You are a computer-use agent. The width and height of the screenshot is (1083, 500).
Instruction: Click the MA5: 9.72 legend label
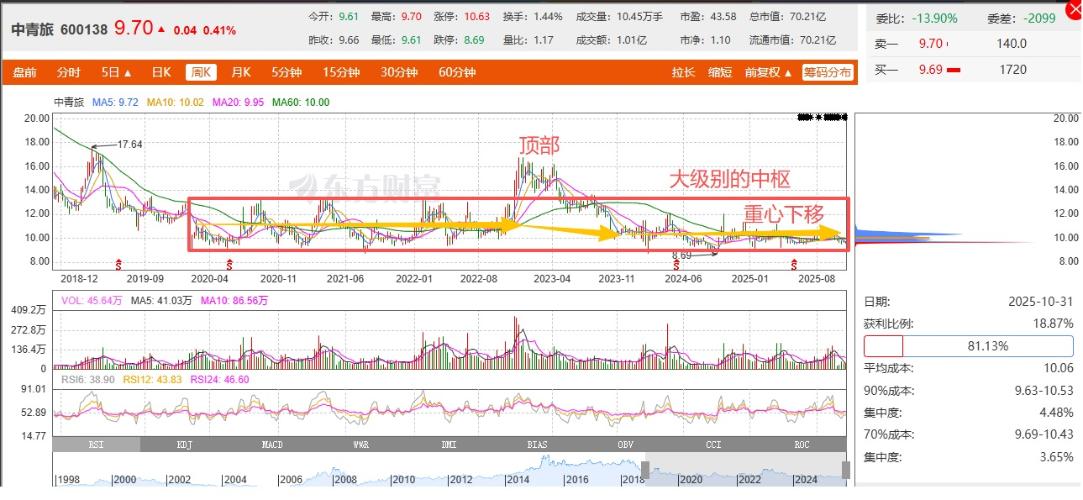(x=115, y=102)
